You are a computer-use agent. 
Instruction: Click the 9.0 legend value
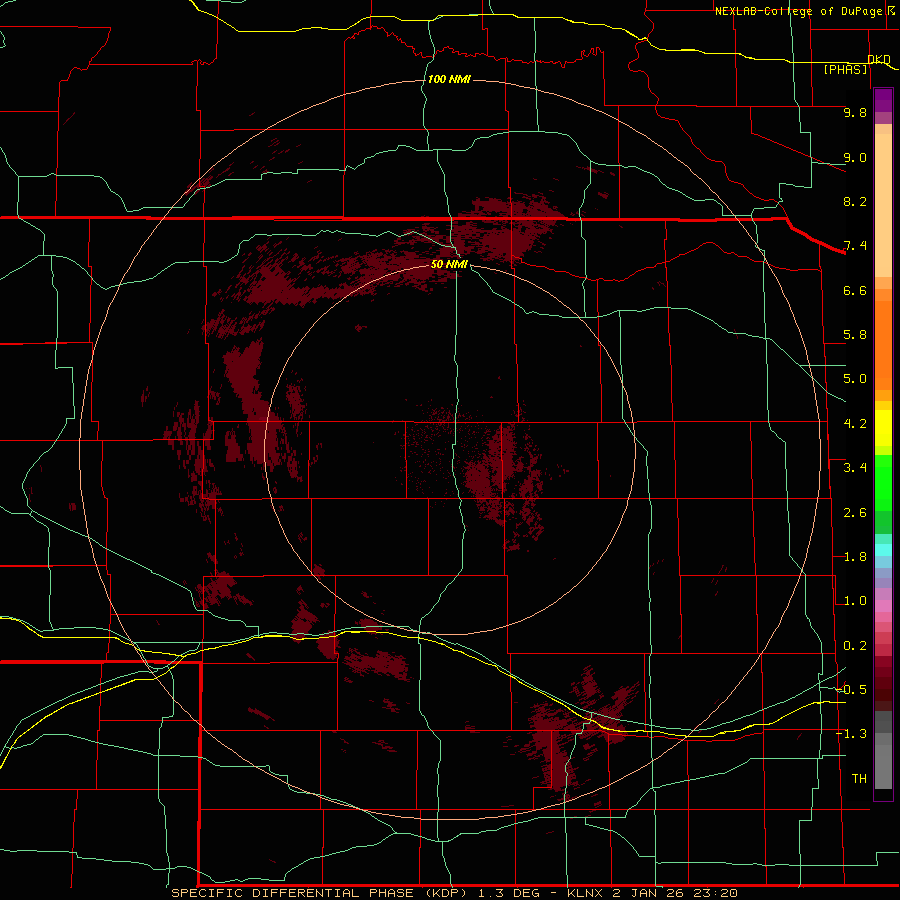pyautogui.click(x=855, y=157)
